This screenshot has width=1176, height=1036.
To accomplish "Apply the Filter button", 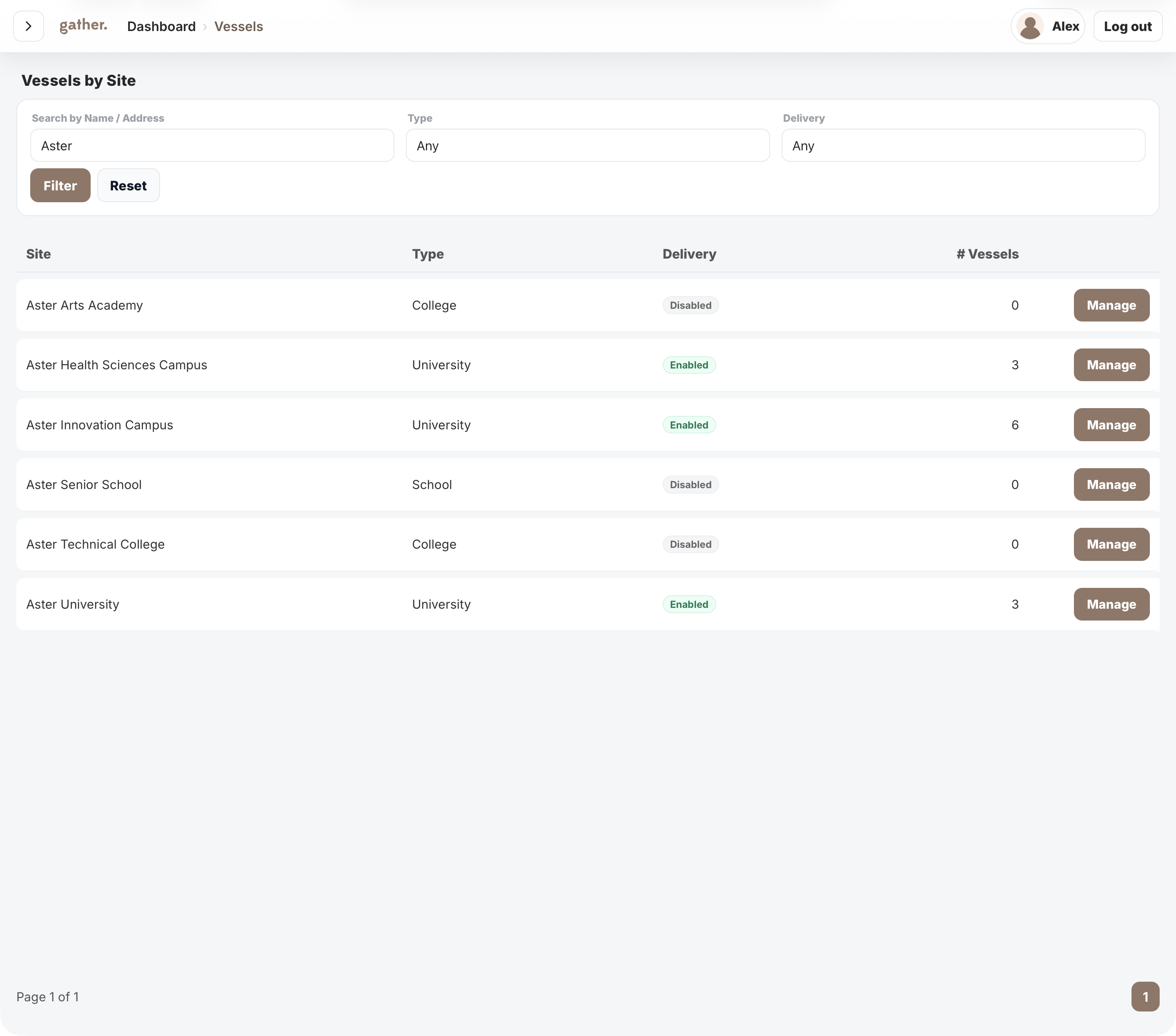I will pyautogui.click(x=60, y=185).
